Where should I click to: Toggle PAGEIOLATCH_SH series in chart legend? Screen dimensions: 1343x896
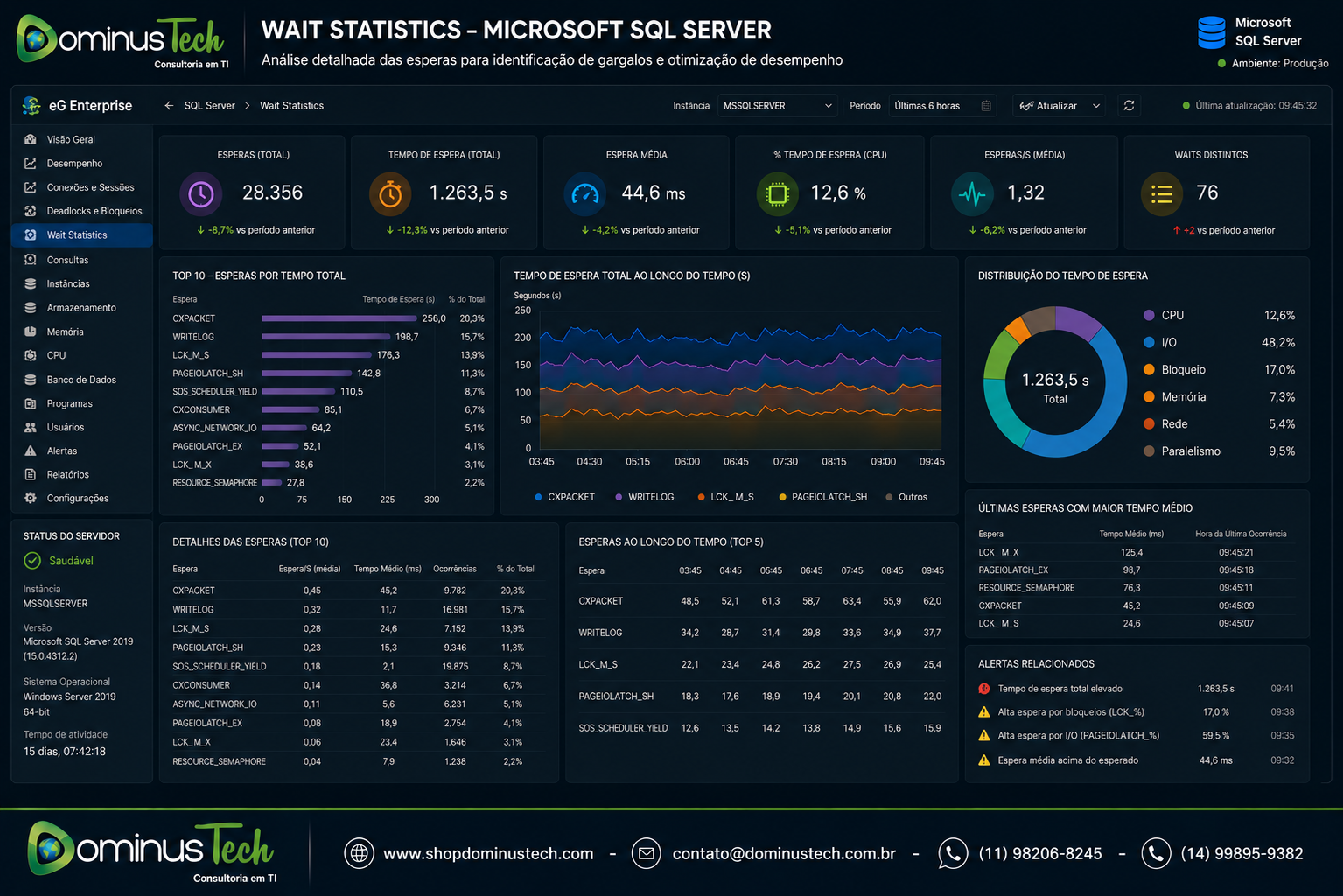click(x=822, y=497)
